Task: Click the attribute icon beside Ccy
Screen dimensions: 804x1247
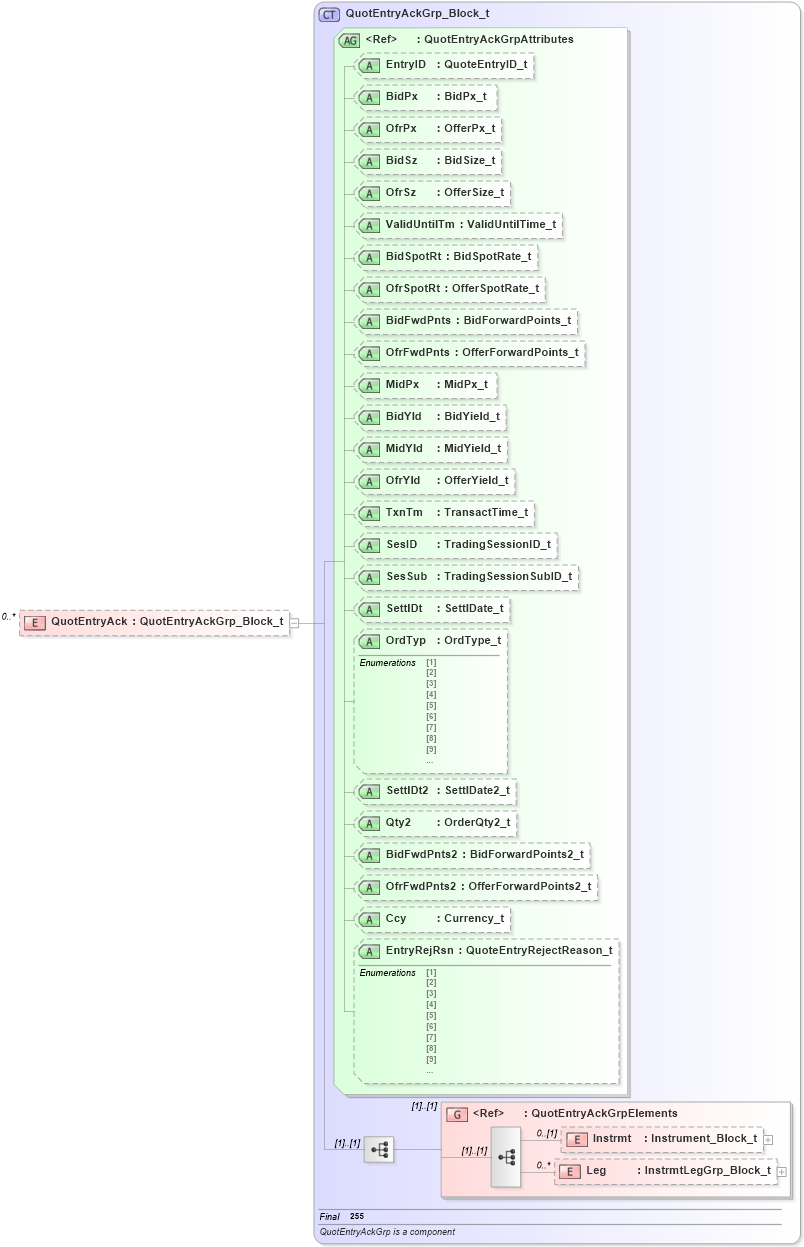Action: coord(369,918)
